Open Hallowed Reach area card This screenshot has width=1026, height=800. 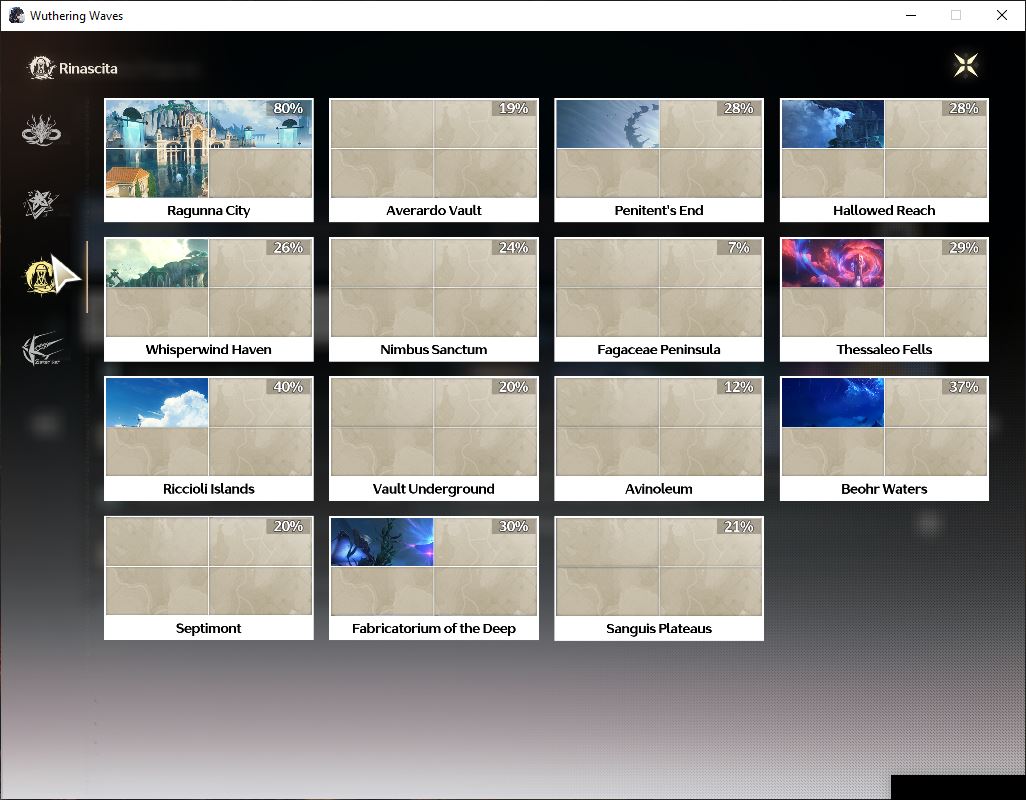tap(884, 160)
